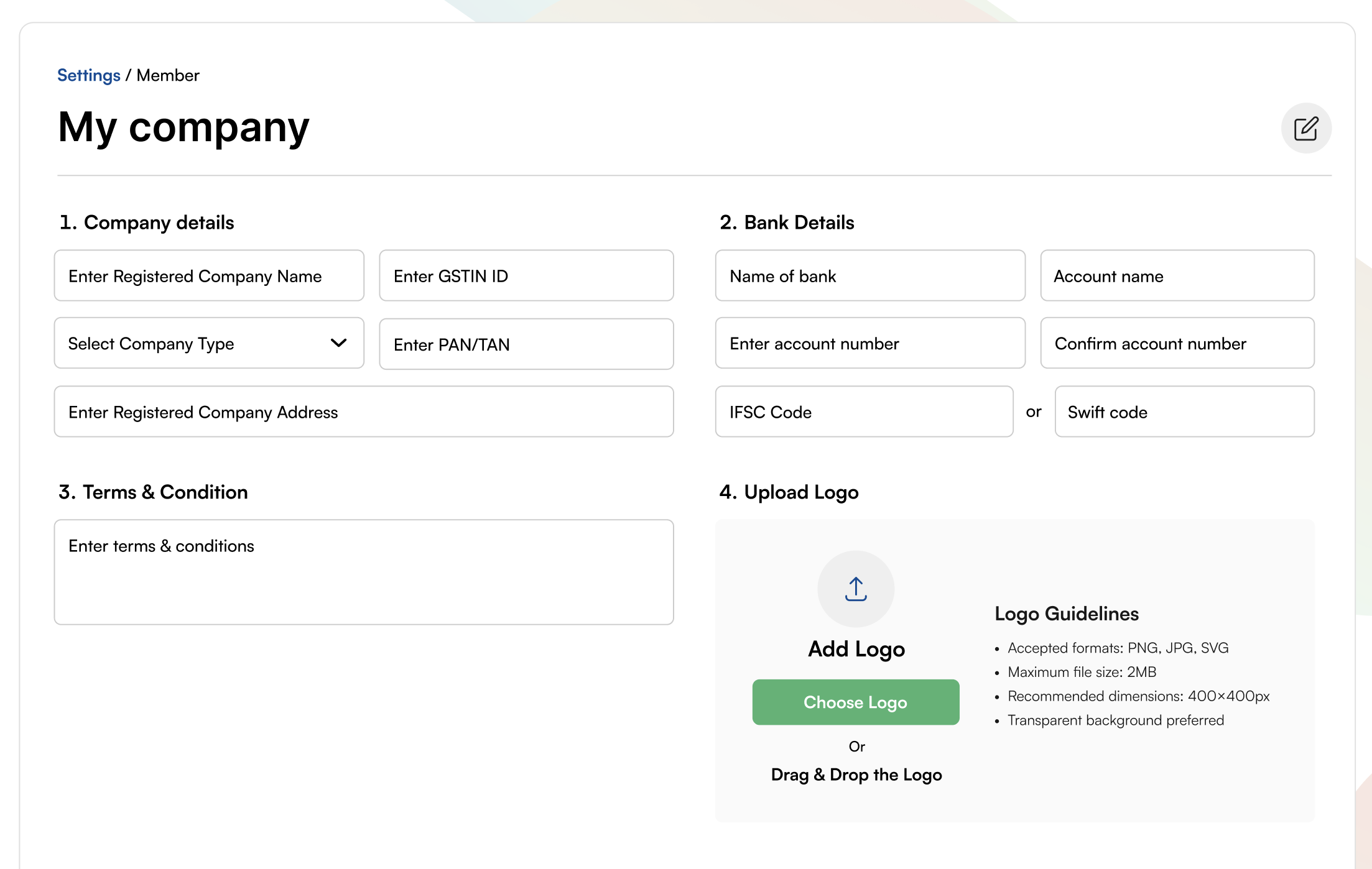Focus the IFSC Code input
Image resolution: width=1372 pixels, height=869 pixels.
coord(864,412)
